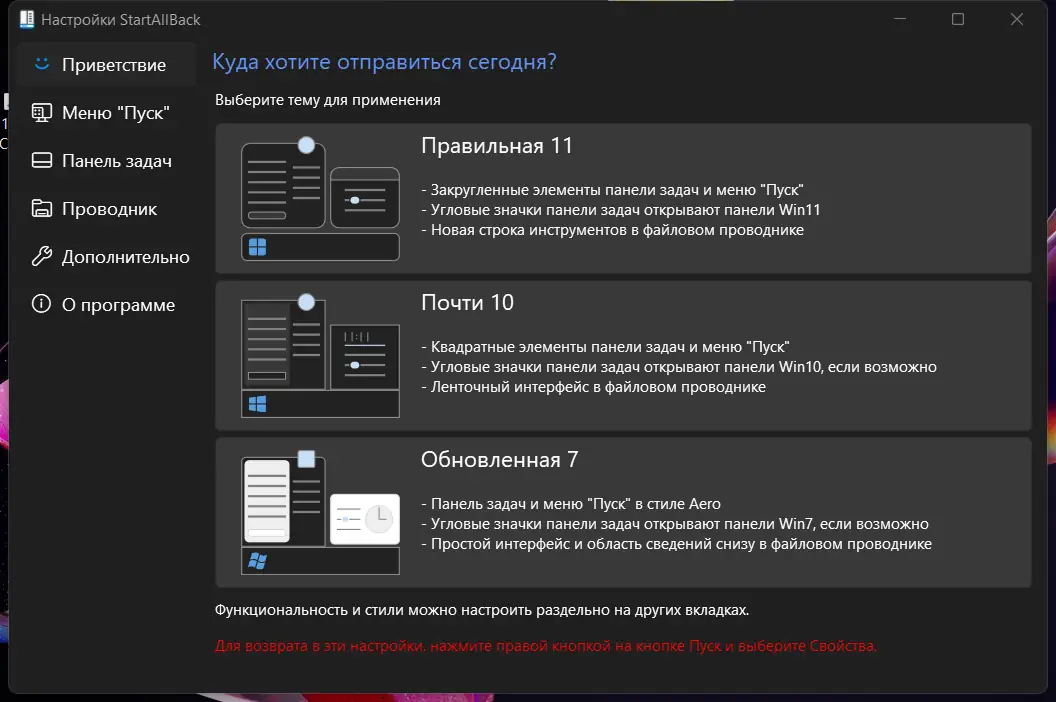The image size is (1056, 702).
Task: Switch to the Меню "Пуск" tab
Action: [x=106, y=113]
